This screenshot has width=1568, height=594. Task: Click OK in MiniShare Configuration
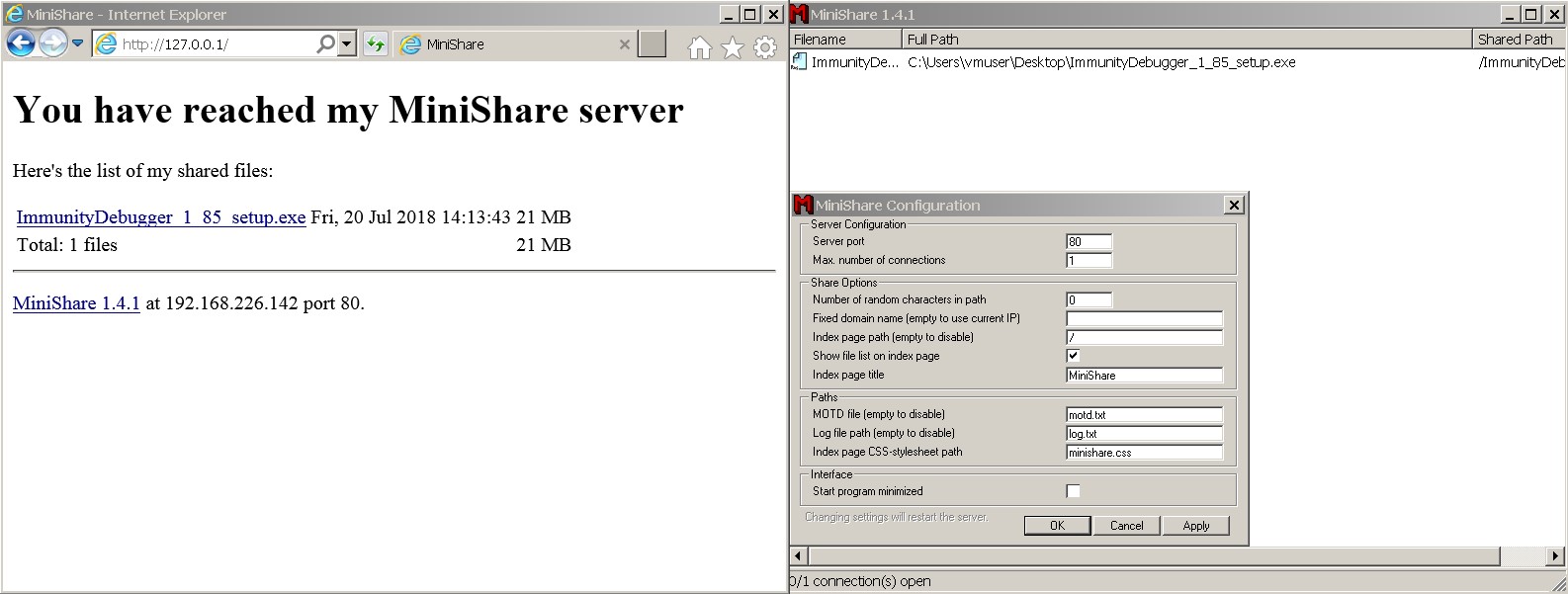click(1057, 526)
